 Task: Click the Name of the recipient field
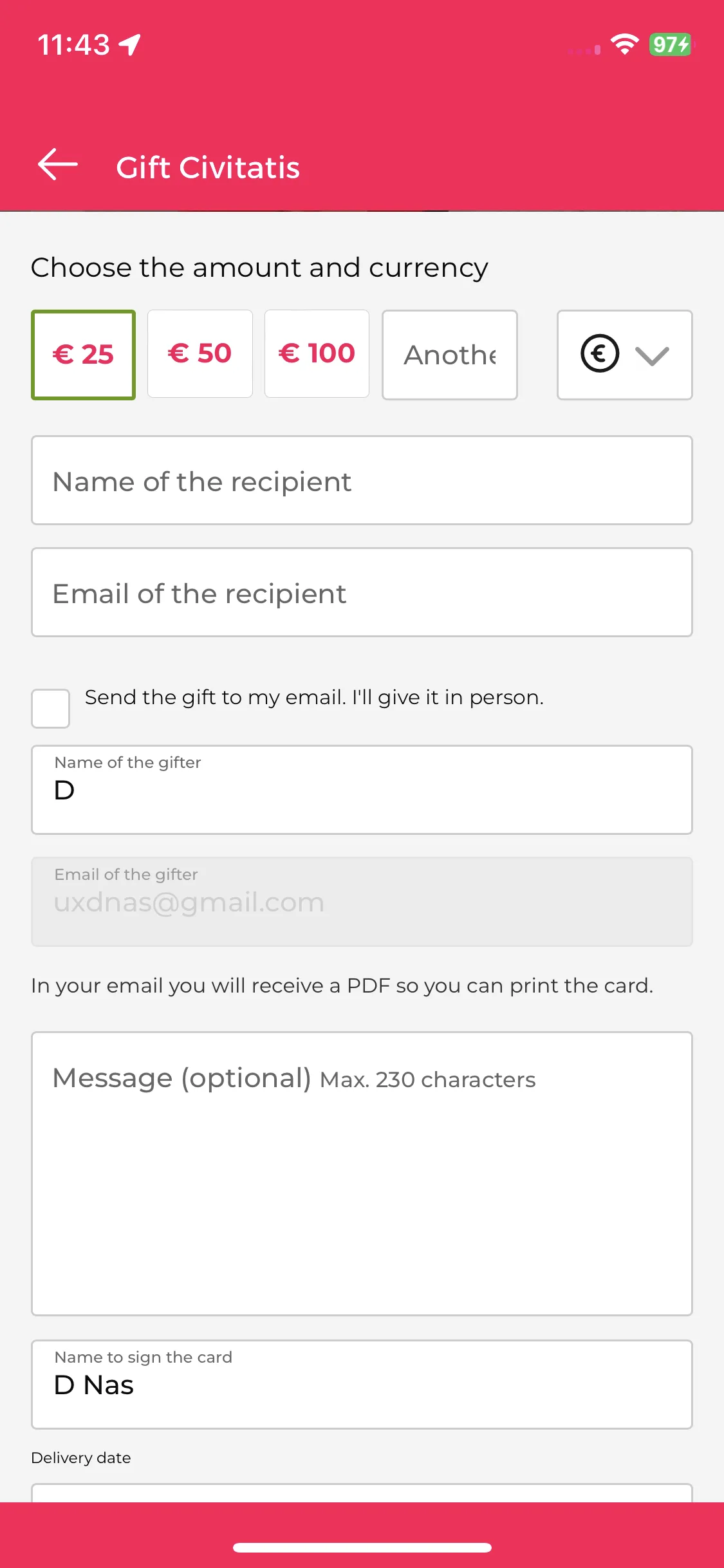click(x=362, y=480)
